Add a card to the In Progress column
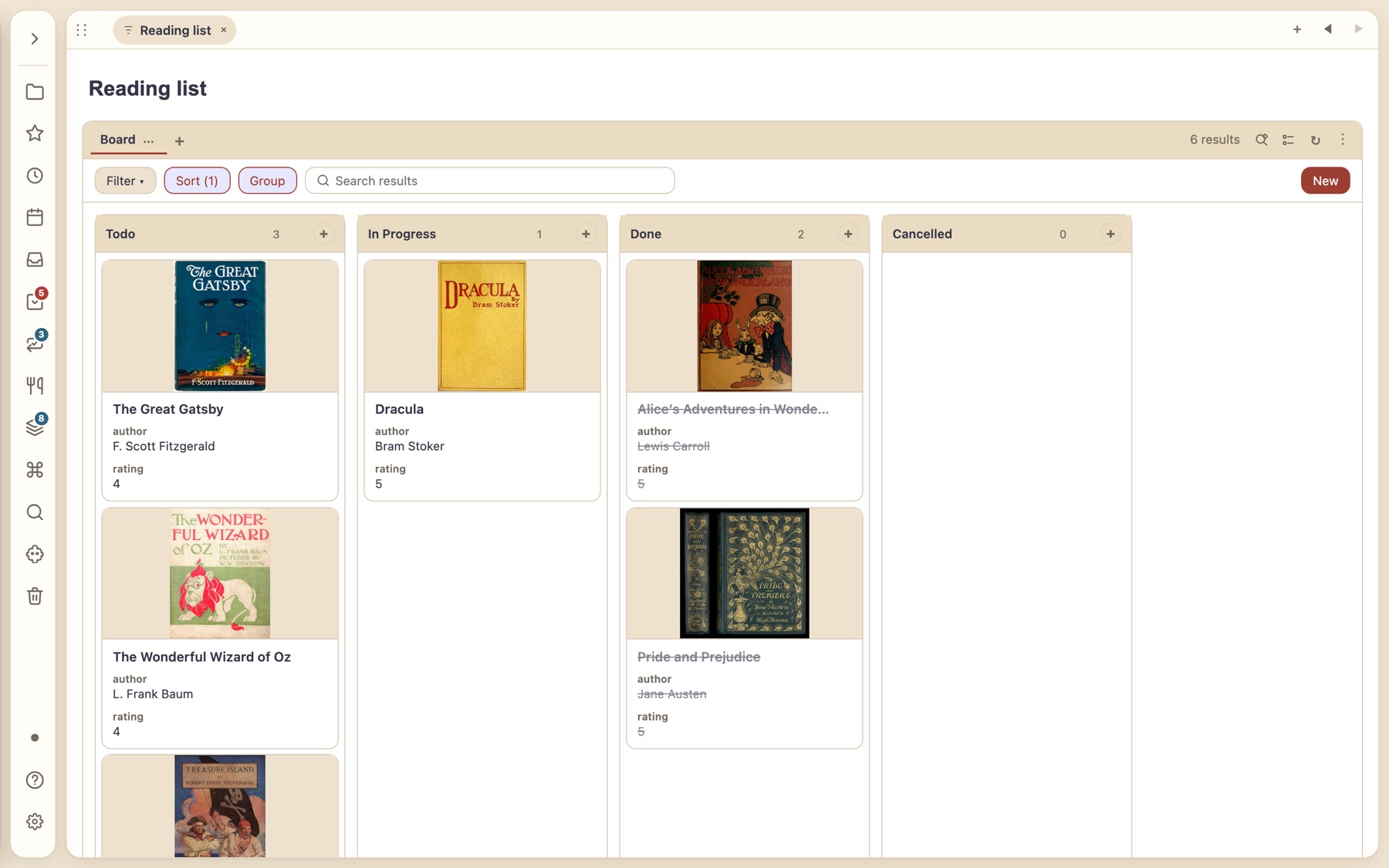Screen dimensions: 1389x868 (x=586, y=234)
